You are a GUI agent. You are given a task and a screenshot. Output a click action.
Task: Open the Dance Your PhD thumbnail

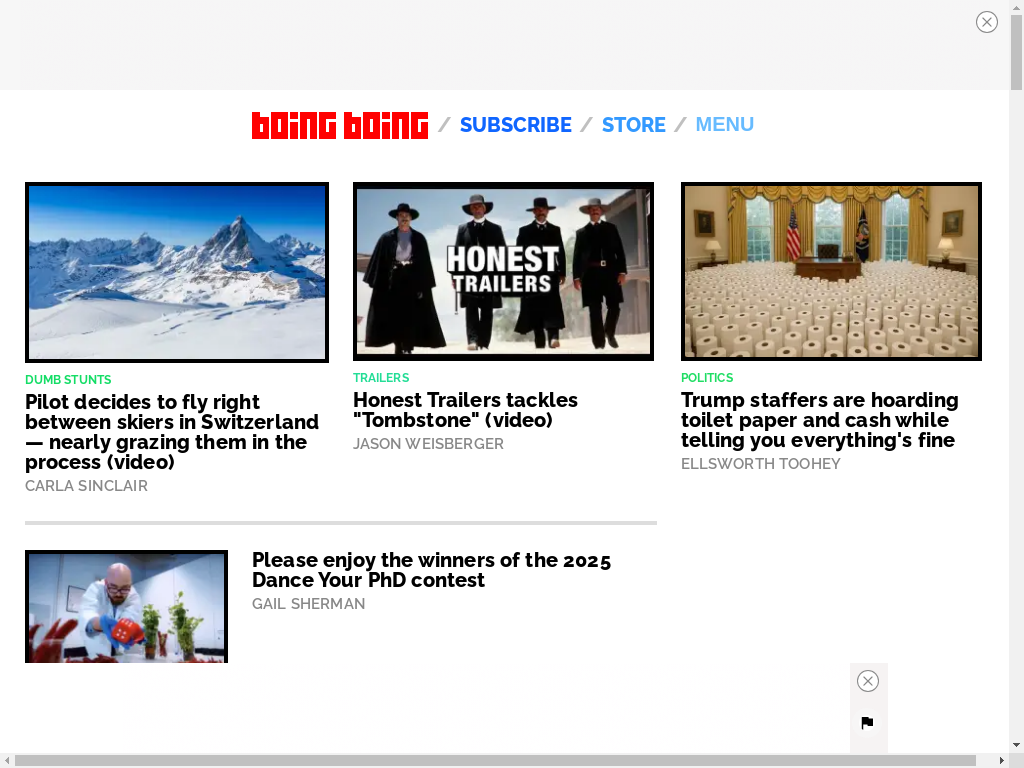[x=127, y=607]
